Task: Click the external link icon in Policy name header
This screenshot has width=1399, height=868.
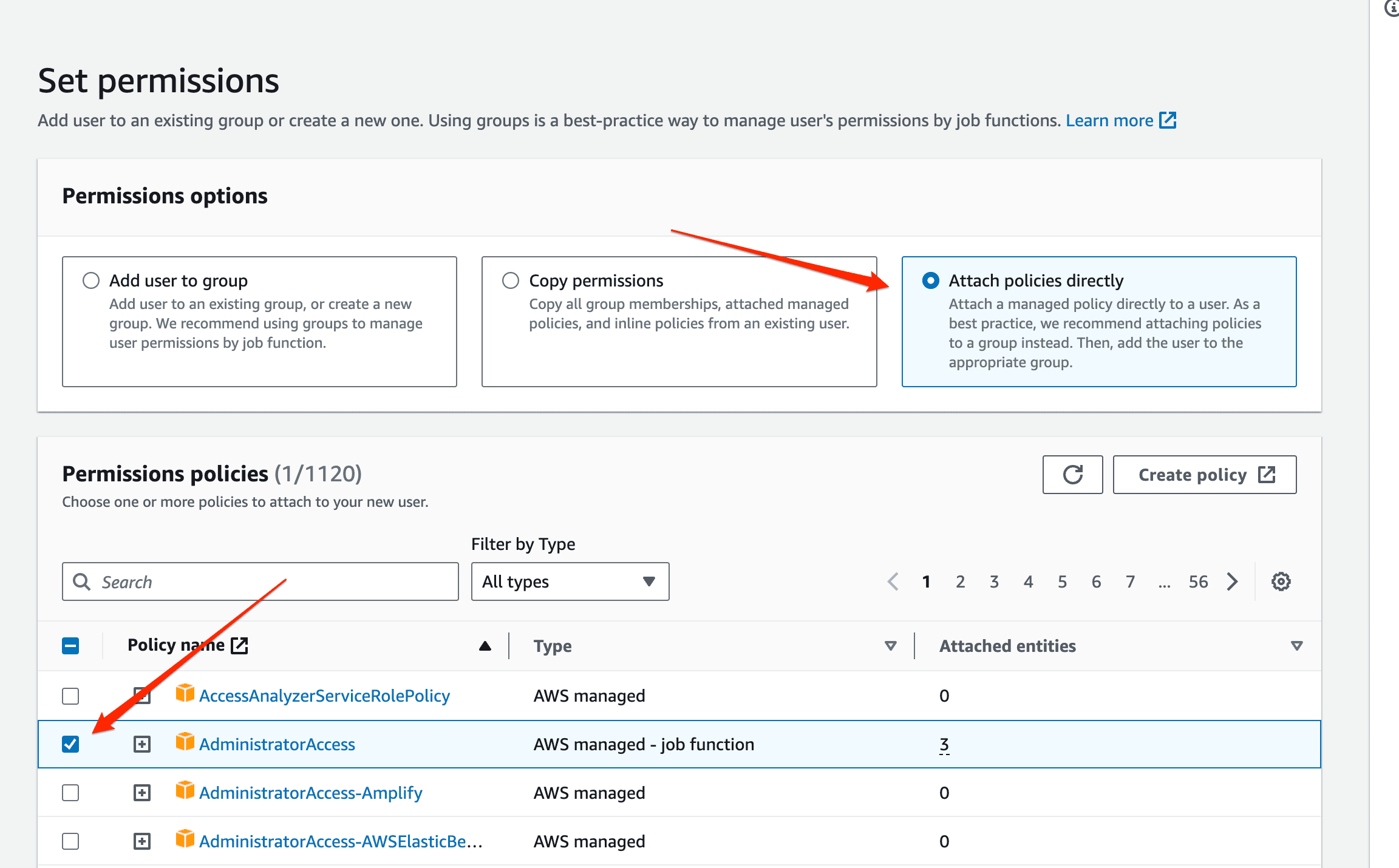Action: pos(241,645)
